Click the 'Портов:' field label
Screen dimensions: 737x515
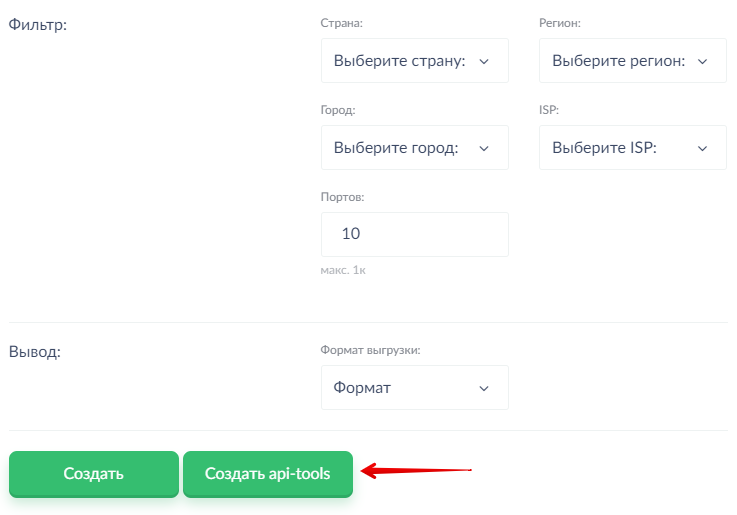(x=343, y=197)
